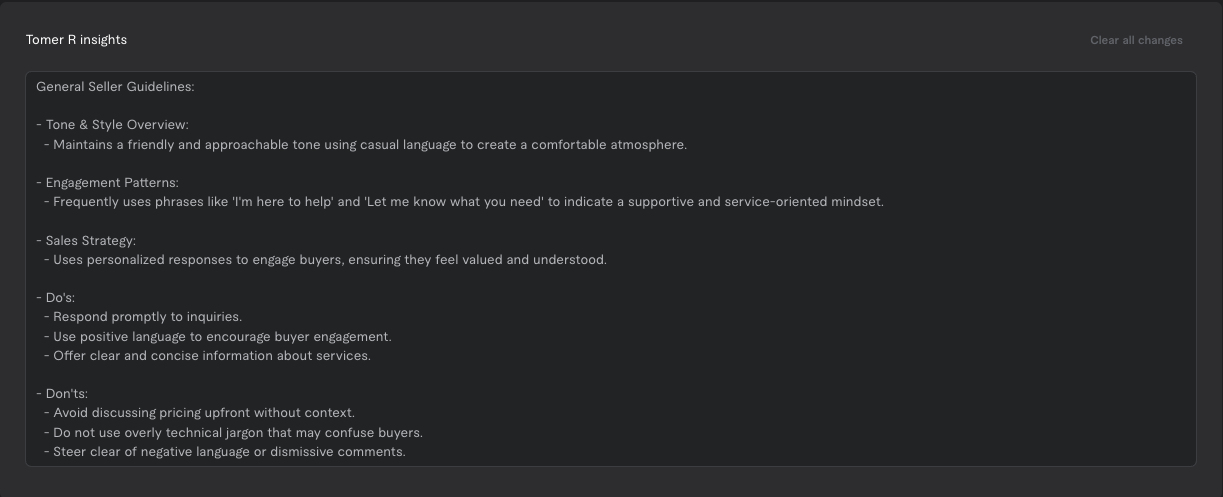Click the Respond promptly to inquiries line
Screen dimensions: 1223x497
(x=143, y=317)
